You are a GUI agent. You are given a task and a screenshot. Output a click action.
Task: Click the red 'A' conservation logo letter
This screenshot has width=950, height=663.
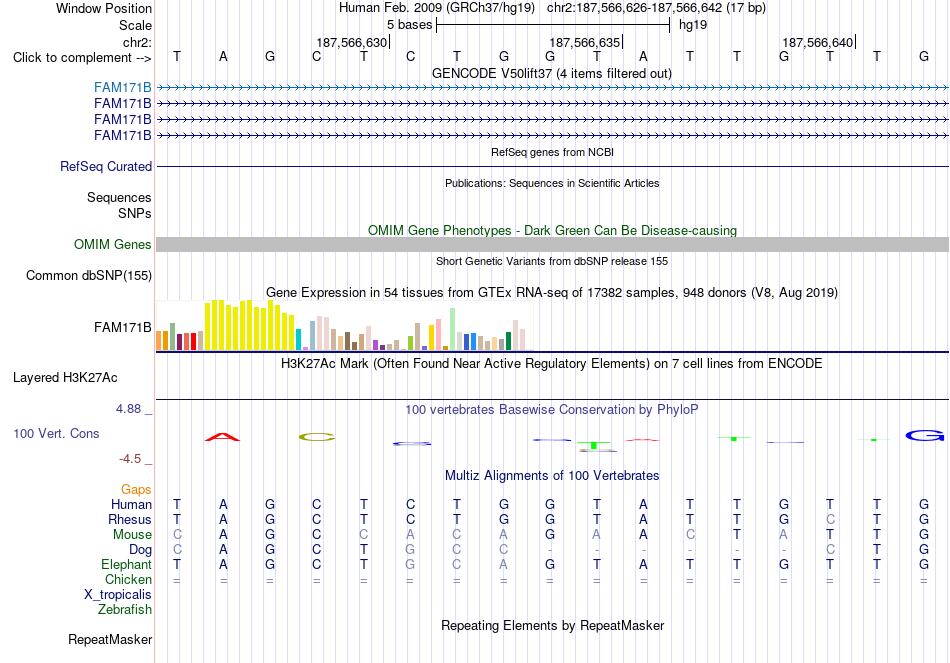[x=222, y=437]
